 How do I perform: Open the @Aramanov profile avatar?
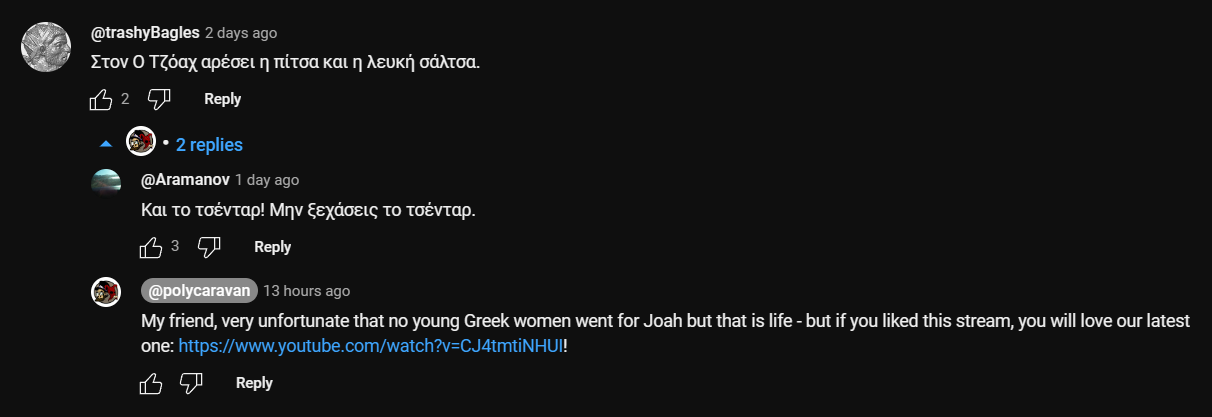[106, 181]
